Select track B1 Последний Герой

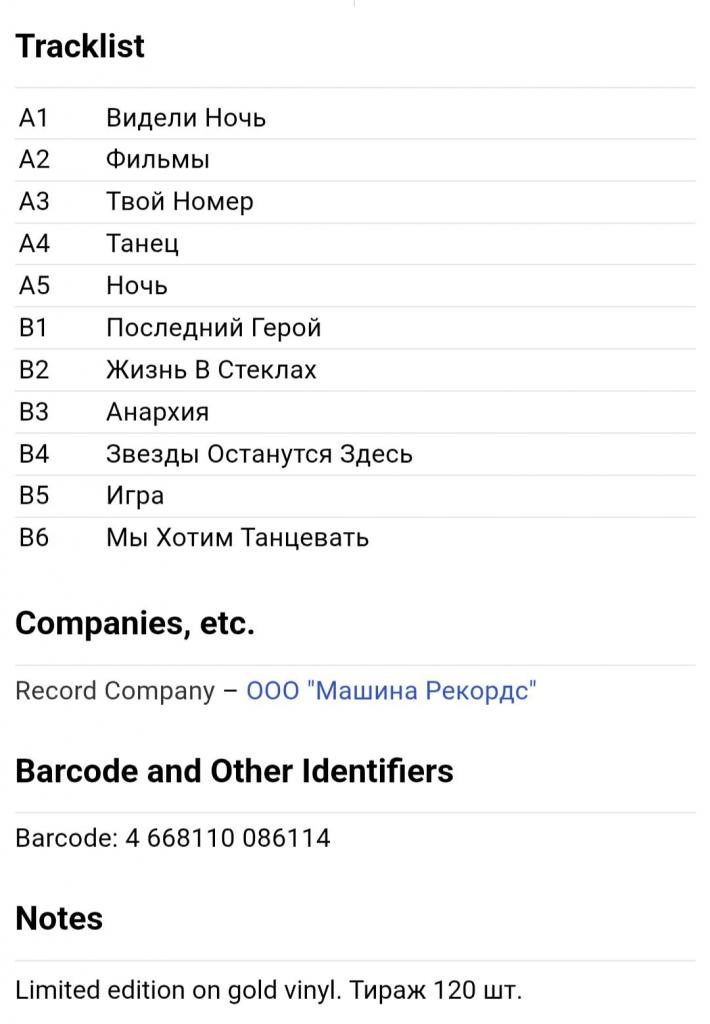tap(355, 328)
